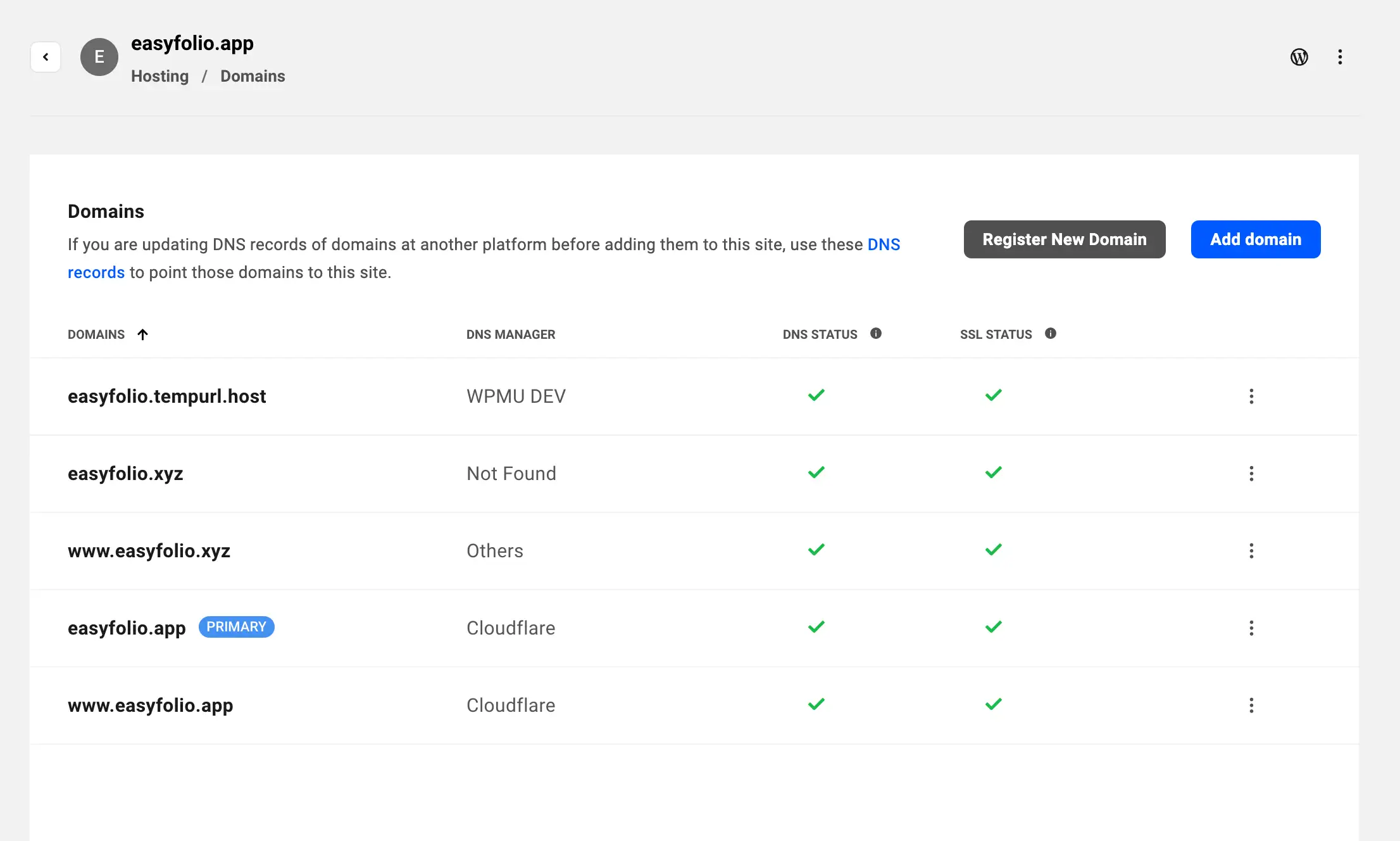Click SSL status checkmark for easyfolio.app
Image resolution: width=1400 pixels, height=841 pixels.
(994, 627)
